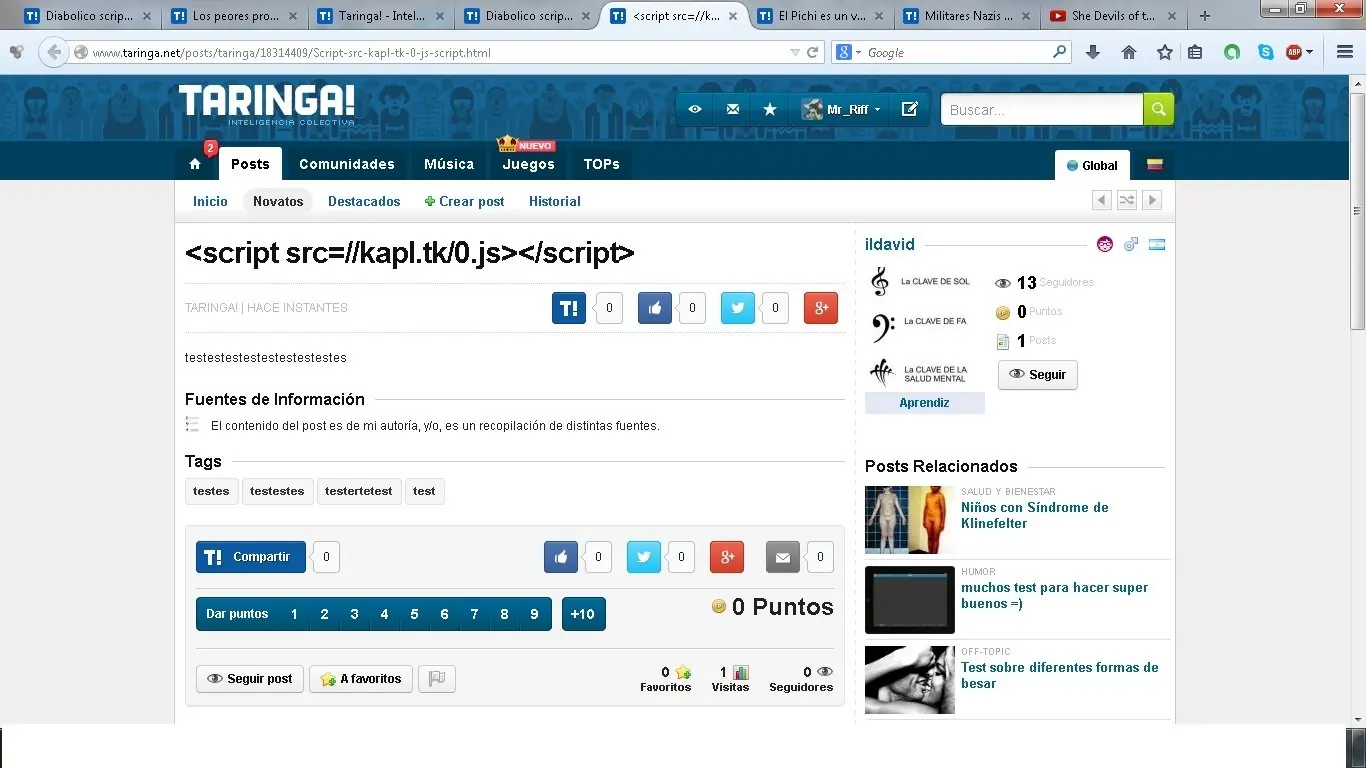Click the bottom Facebook like icon
The width and height of the screenshot is (1366, 768).
pyautogui.click(x=561, y=557)
